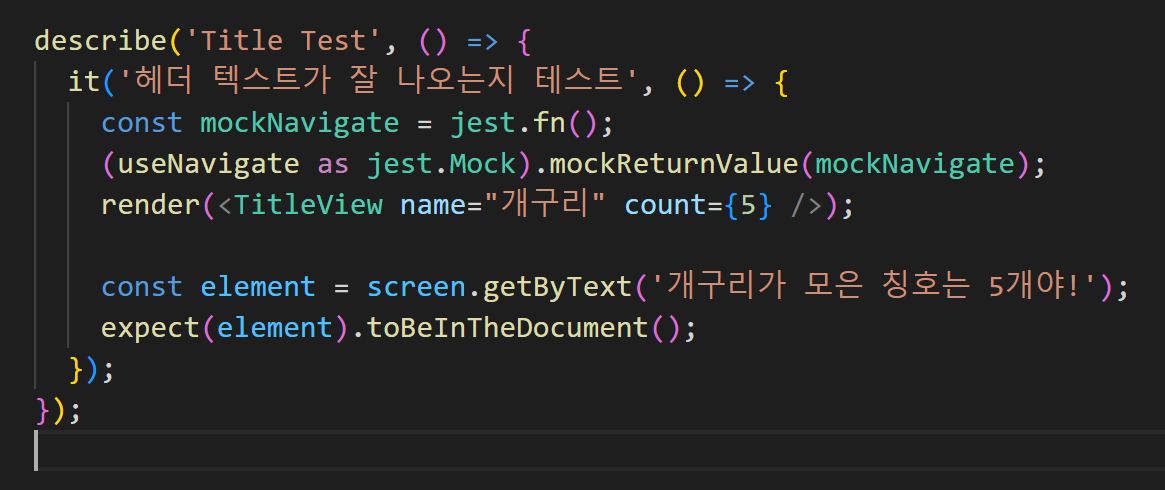Click toBeInTheDocument matcher
This screenshot has width=1165, height=490.
point(507,328)
